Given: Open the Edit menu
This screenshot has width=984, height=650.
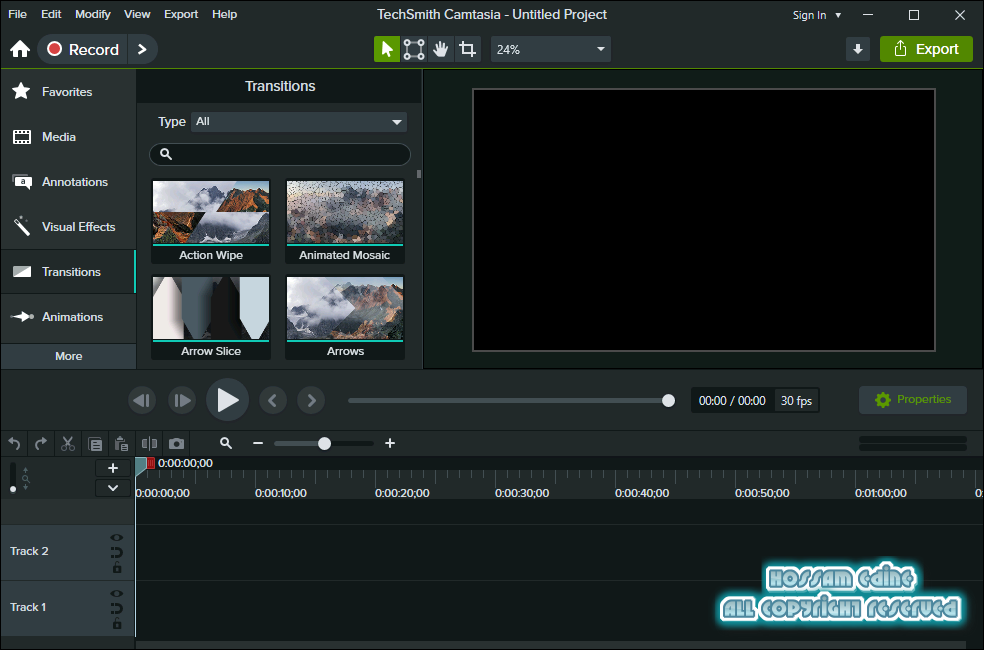Looking at the screenshot, I should pos(51,14).
